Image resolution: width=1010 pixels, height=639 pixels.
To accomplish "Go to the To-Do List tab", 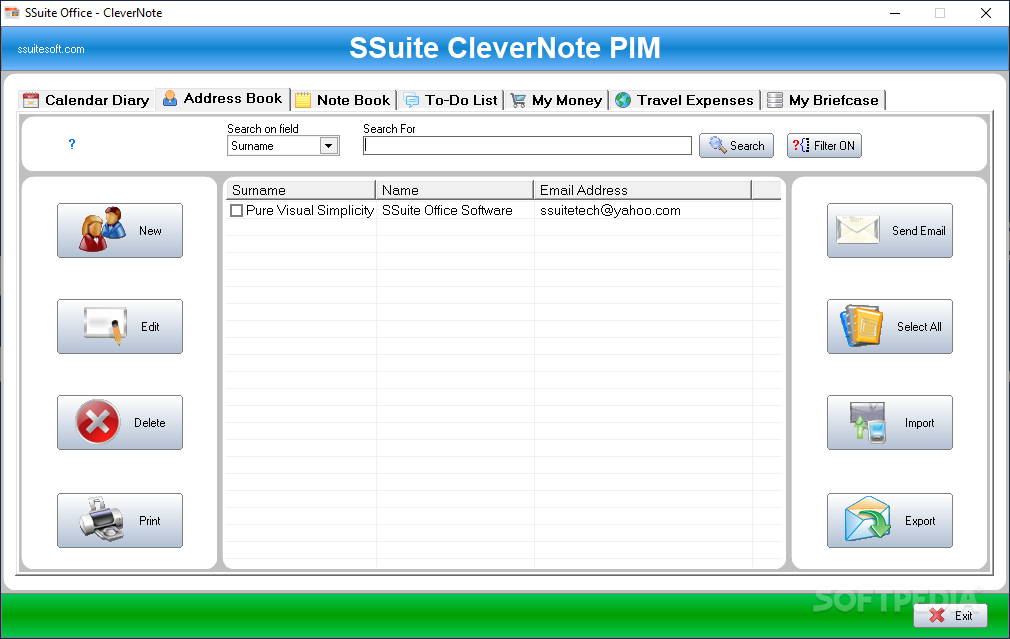I will 451,100.
